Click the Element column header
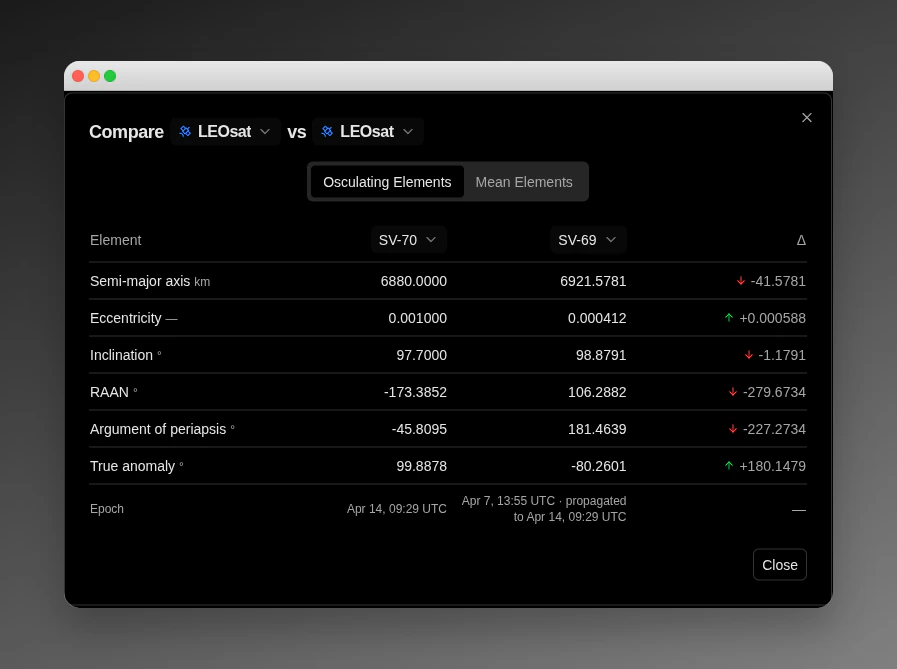Screen dimensions: 897x669 (116, 240)
